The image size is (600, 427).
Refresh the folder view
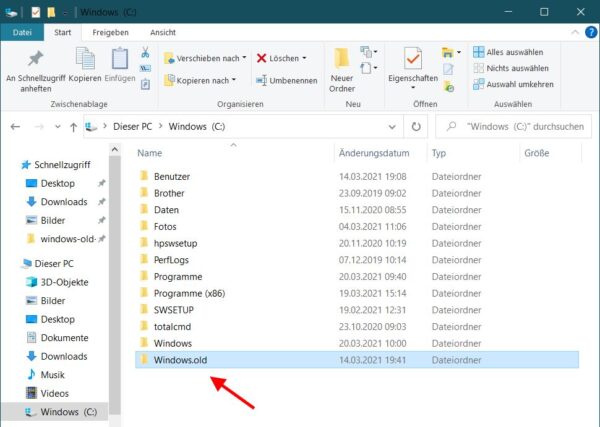pos(416,127)
